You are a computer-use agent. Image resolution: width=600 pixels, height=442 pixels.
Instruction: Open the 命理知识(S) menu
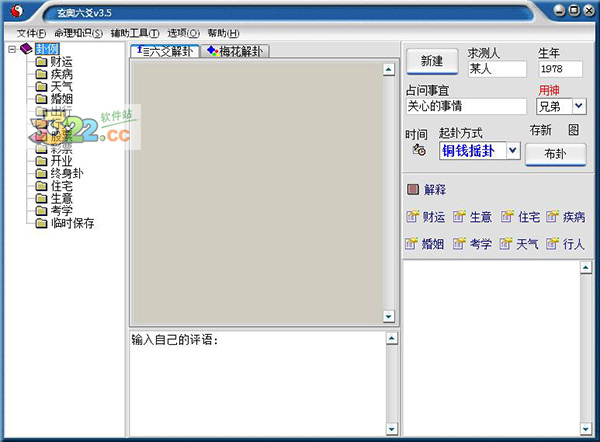(78, 33)
